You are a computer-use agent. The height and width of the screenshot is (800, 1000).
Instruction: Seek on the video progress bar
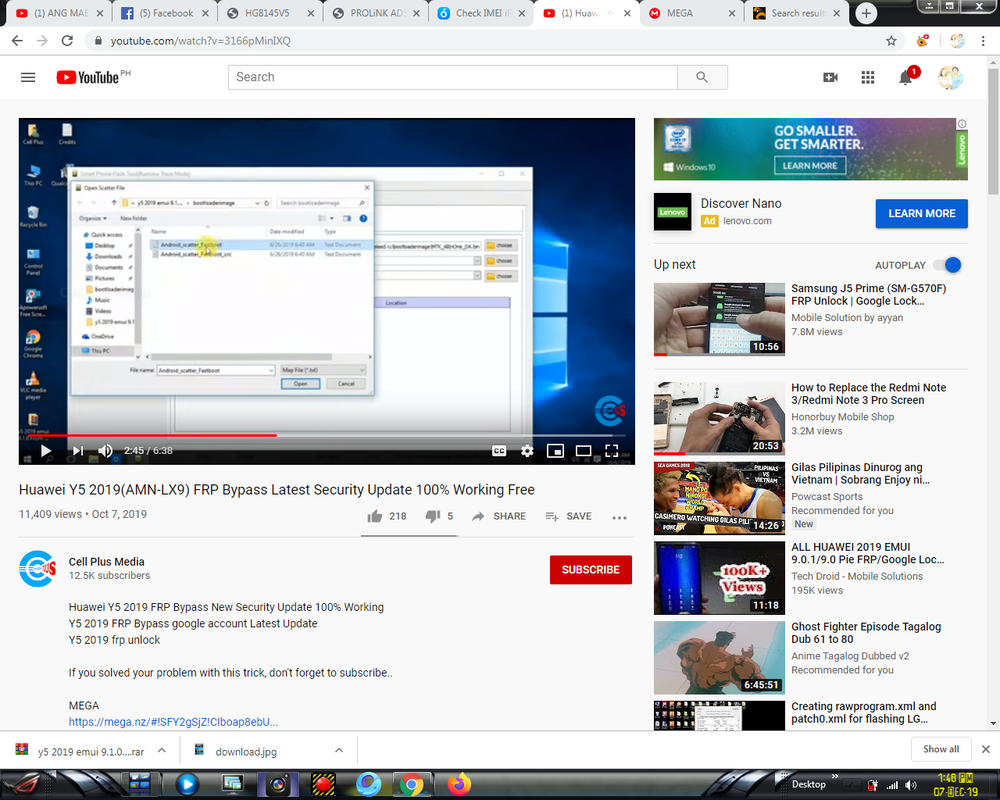coord(327,435)
